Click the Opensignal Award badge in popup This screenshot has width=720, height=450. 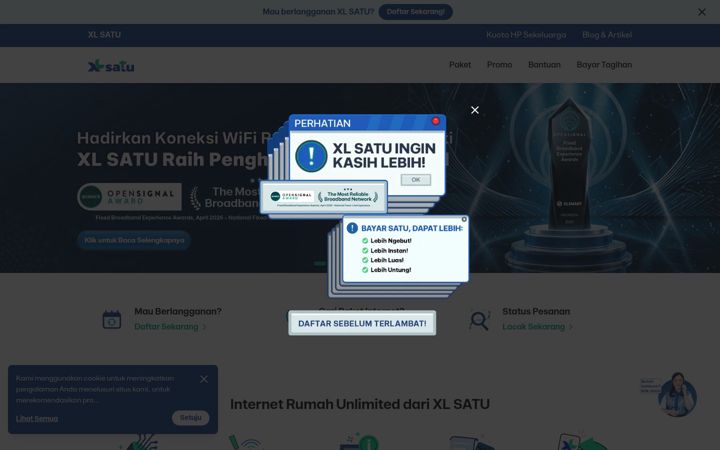pos(292,197)
